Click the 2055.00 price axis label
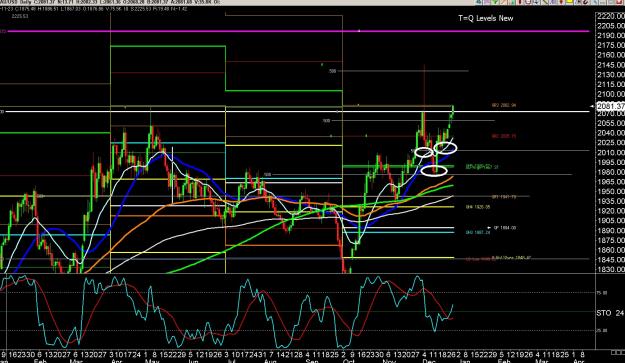This screenshot has height=363, width=625. 611,123
